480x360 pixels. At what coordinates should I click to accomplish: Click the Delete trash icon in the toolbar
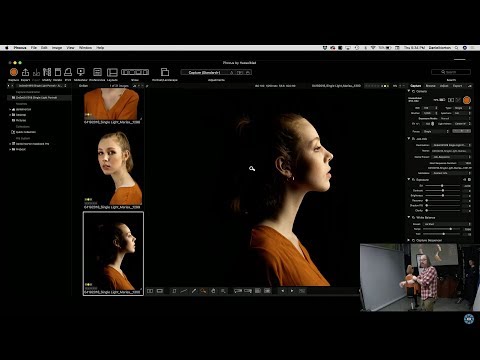click(x=58, y=72)
